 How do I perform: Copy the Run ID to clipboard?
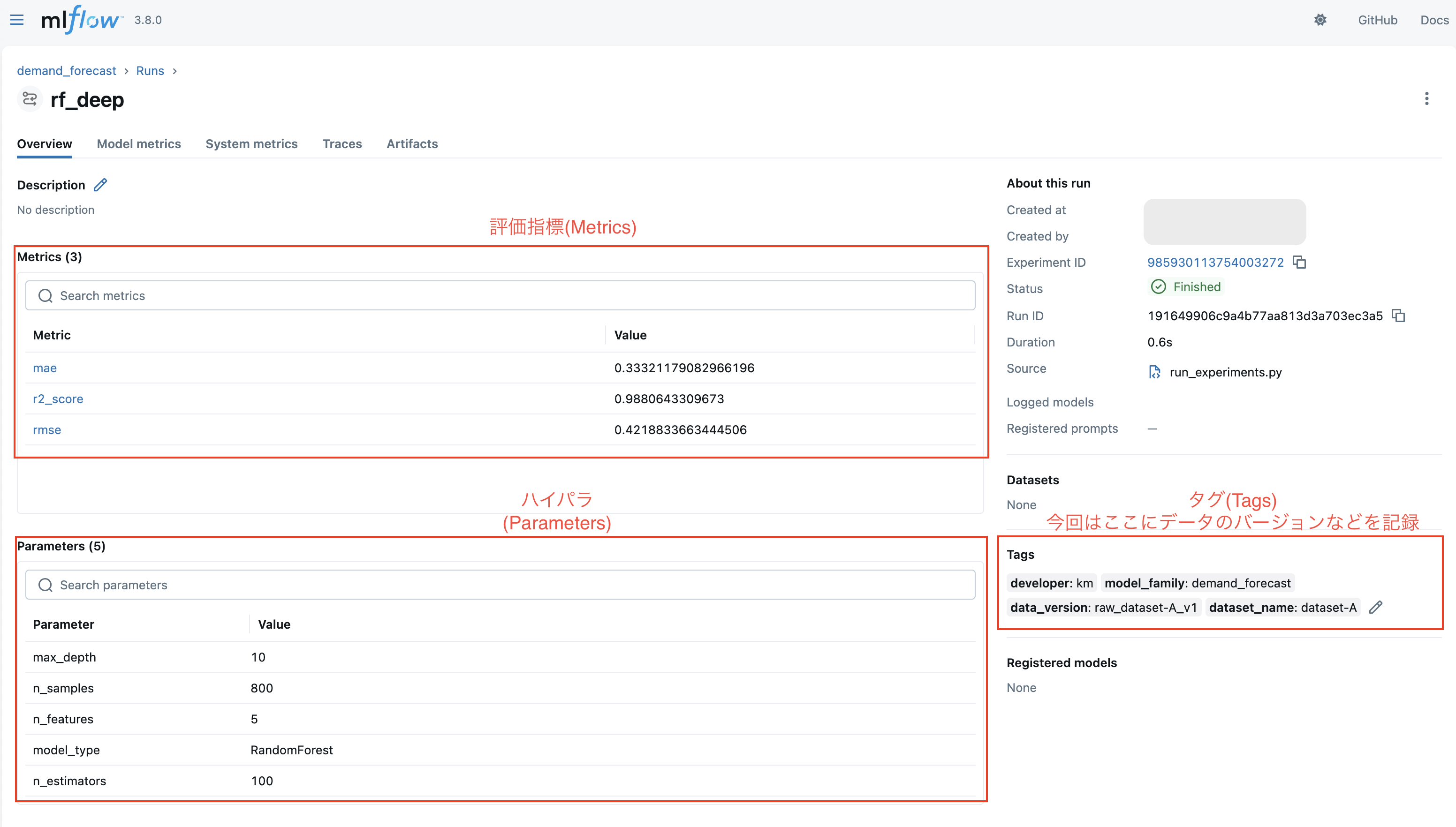point(1398,316)
